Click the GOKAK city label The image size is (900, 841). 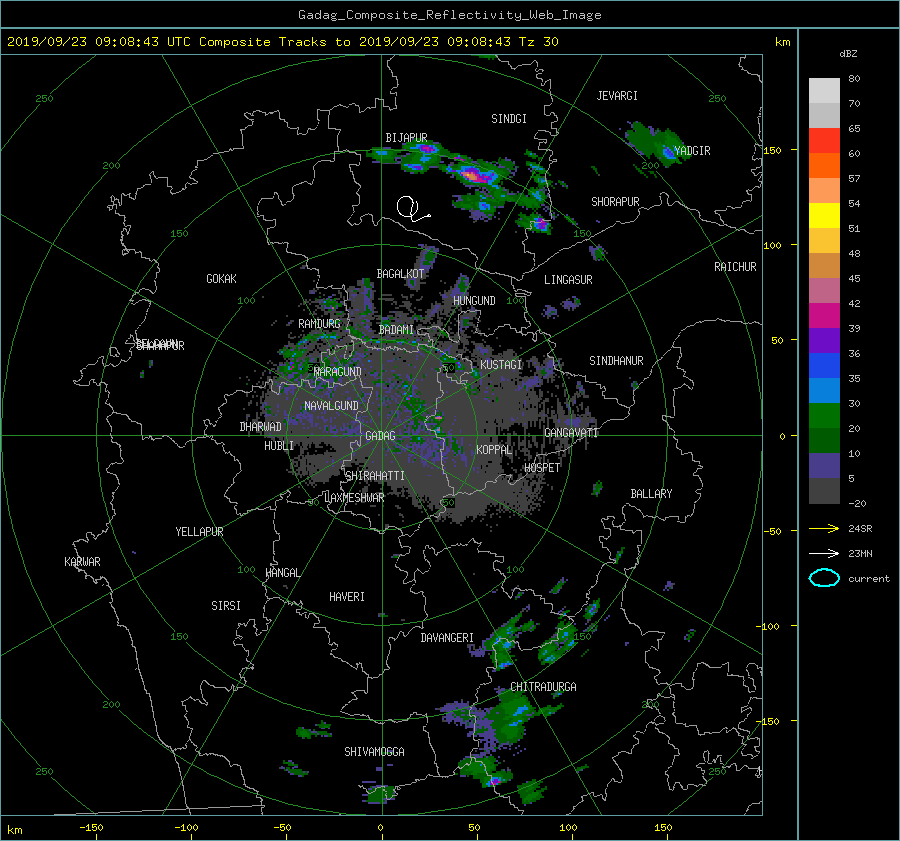pyautogui.click(x=221, y=279)
